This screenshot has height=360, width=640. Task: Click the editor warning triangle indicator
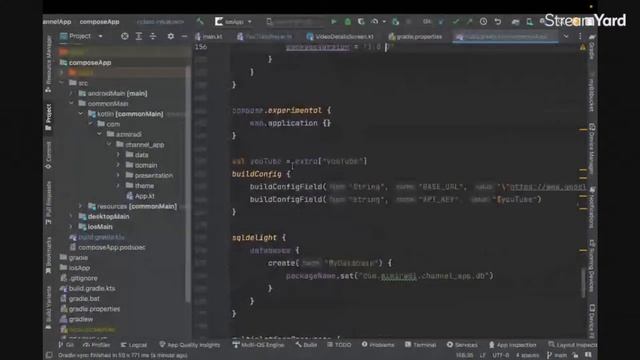[582, 47]
